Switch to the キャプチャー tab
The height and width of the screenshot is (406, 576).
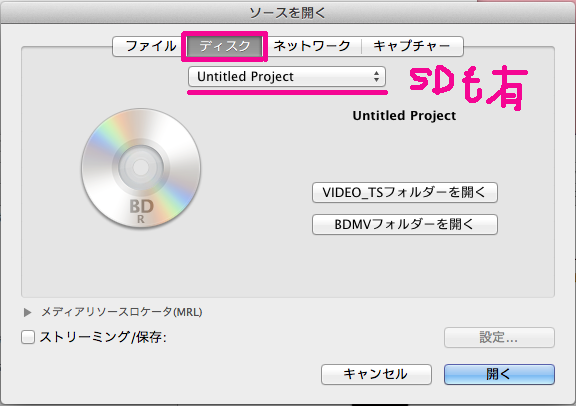click(x=412, y=46)
